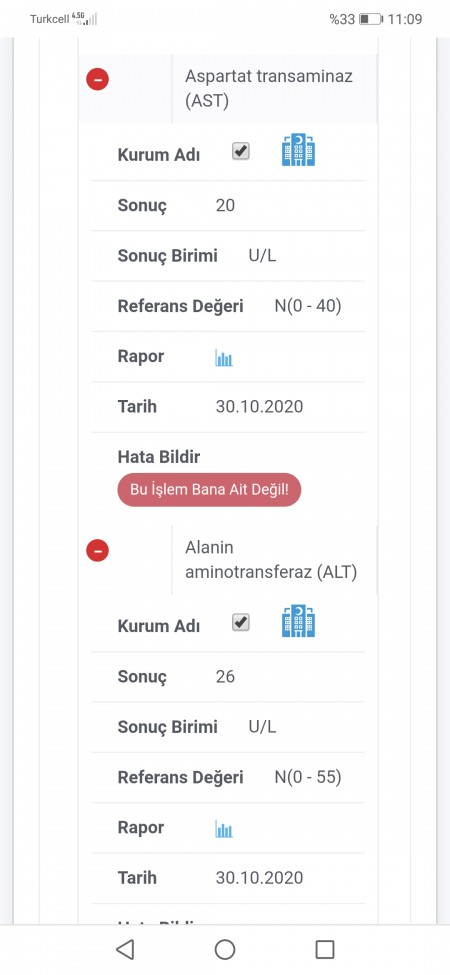Image resolution: width=450 pixels, height=975 pixels.
Task: Toggle Kurum Adı checkbox under ALT
Action: (x=241, y=622)
